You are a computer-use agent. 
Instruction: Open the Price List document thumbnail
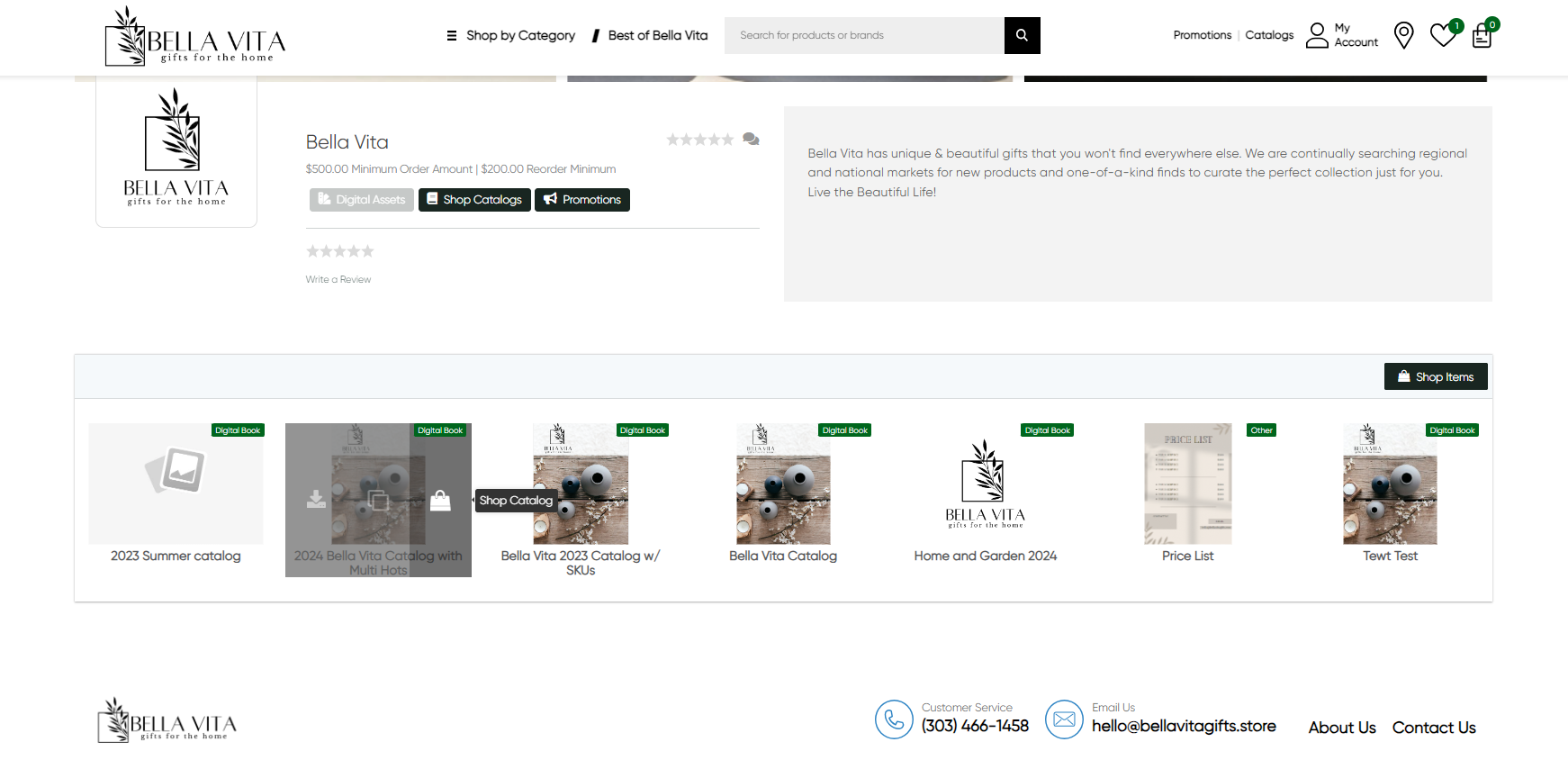1188,484
